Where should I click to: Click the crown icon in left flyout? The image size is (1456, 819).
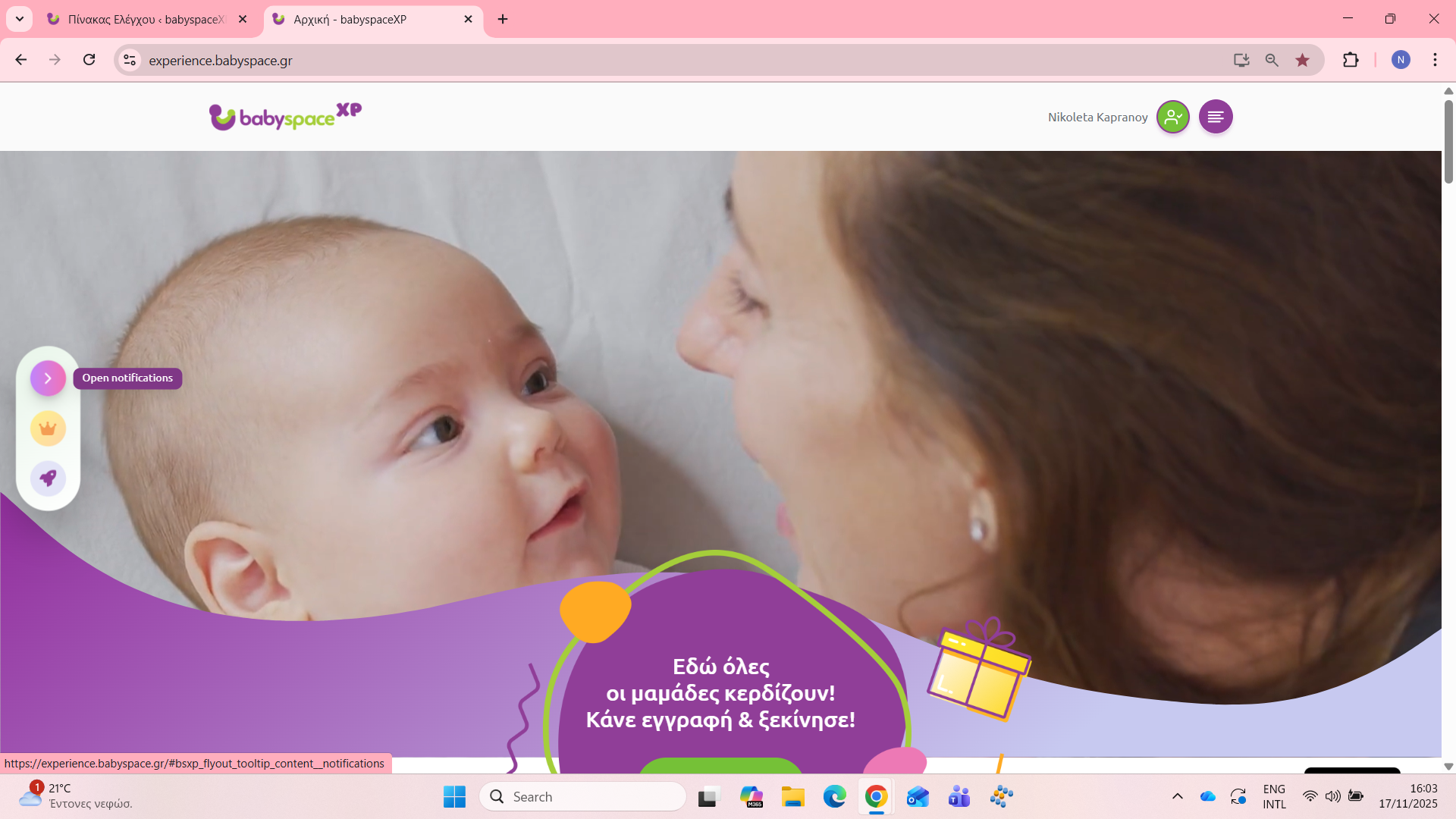coord(48,428)
